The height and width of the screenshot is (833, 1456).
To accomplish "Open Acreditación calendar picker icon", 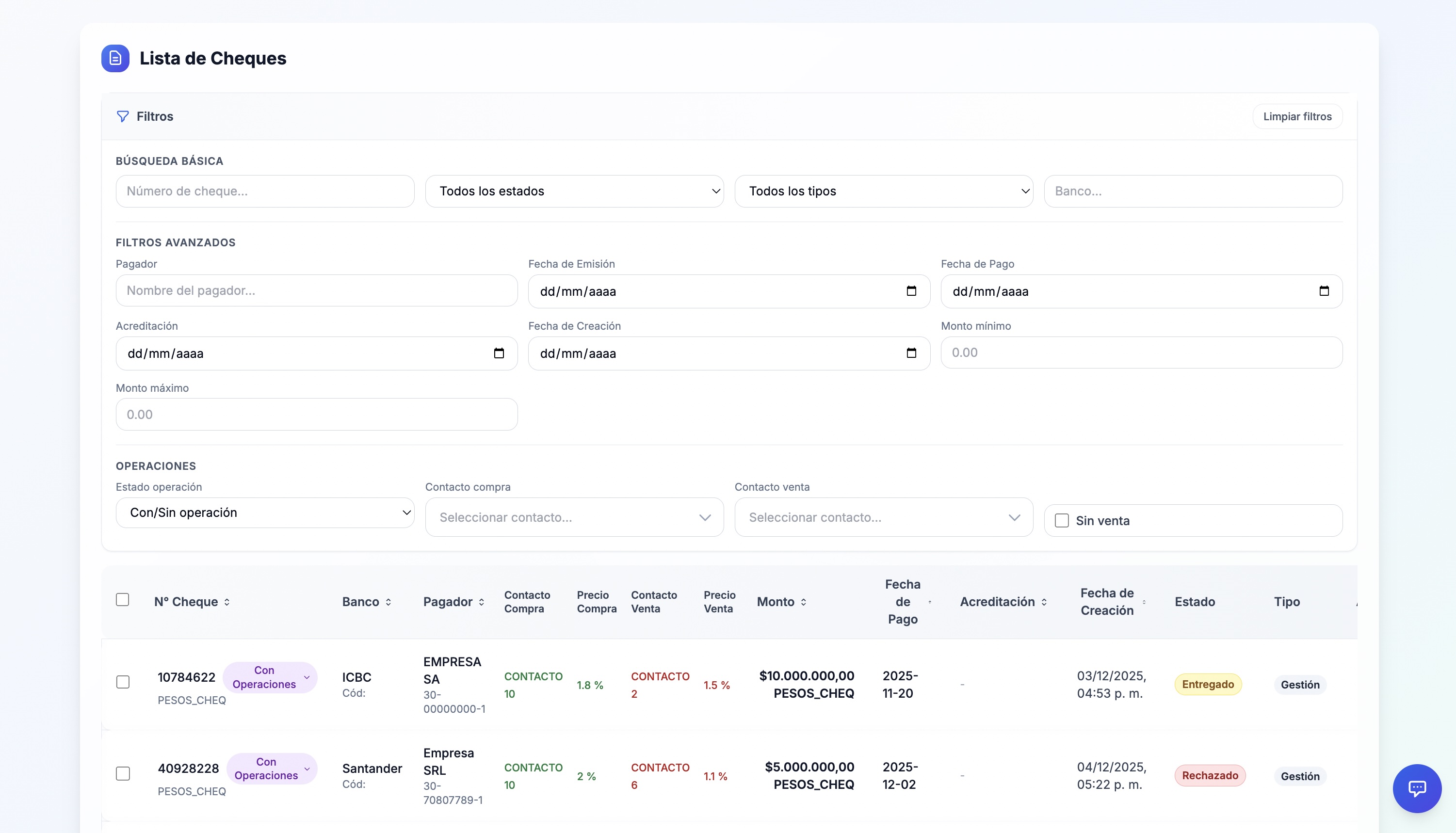I will click(498, 353).
